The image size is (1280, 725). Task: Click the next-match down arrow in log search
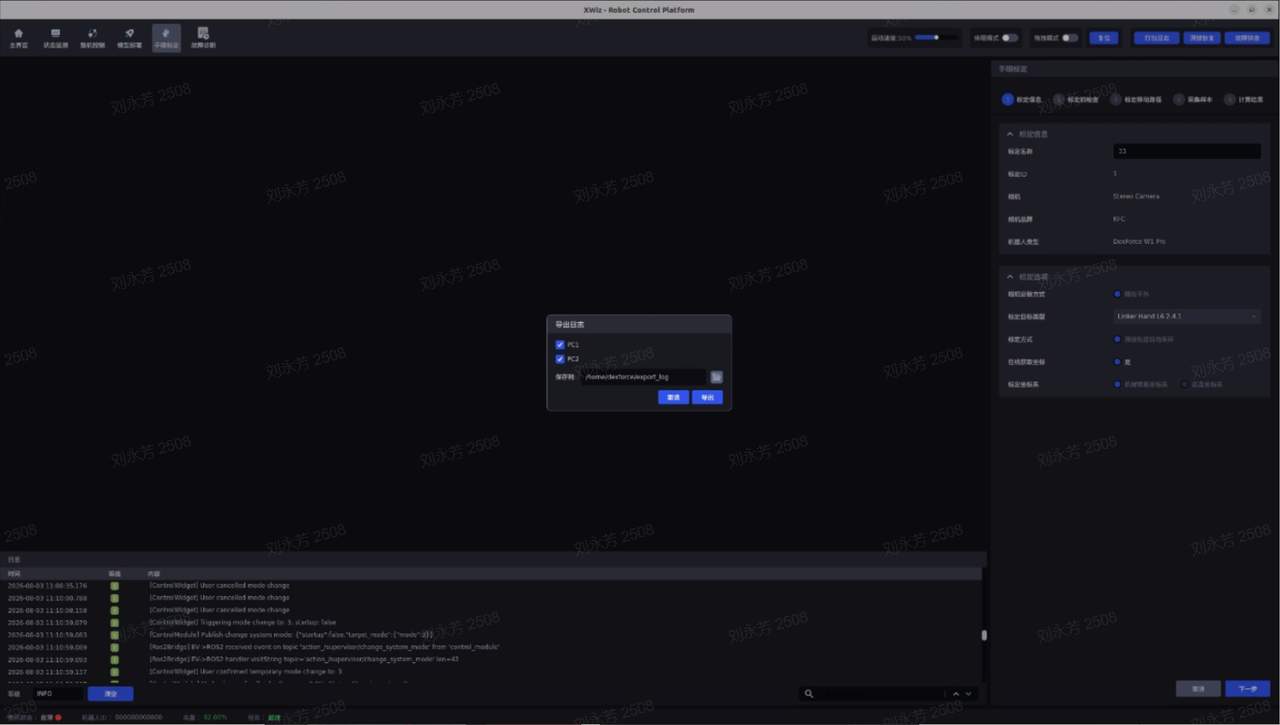coord(968,694)
